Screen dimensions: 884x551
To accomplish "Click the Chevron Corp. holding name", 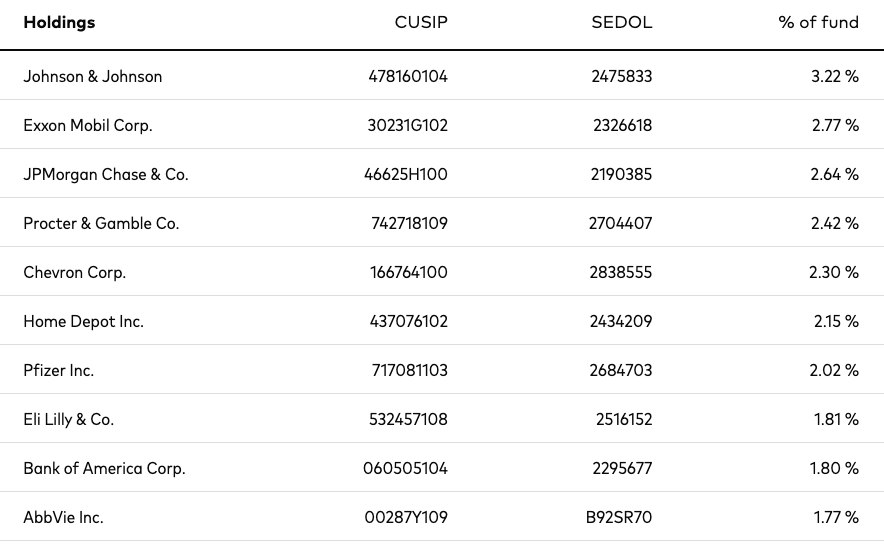I will [x=74, y=272].
